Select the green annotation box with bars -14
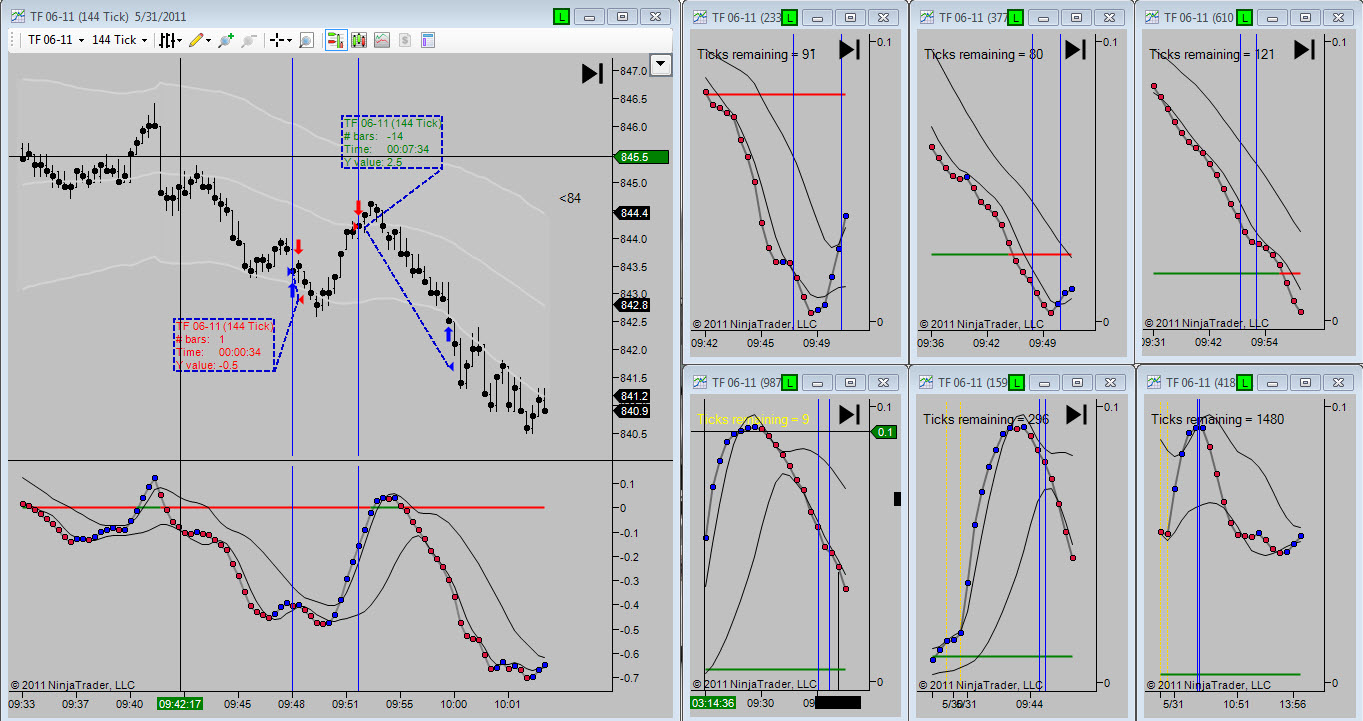Screen dimensions: 1363x721 (x=392, y=142)
